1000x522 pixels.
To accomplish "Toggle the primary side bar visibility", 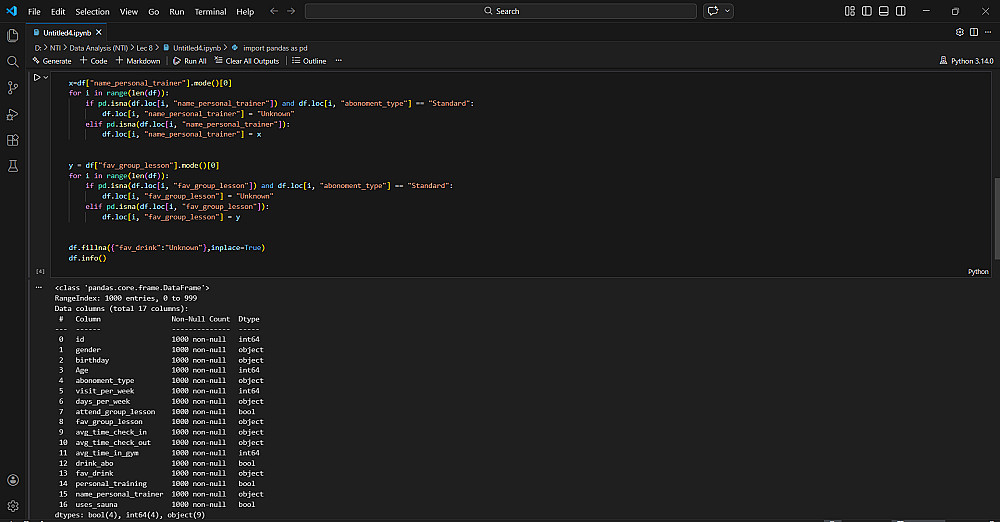I will click(866, 11).
